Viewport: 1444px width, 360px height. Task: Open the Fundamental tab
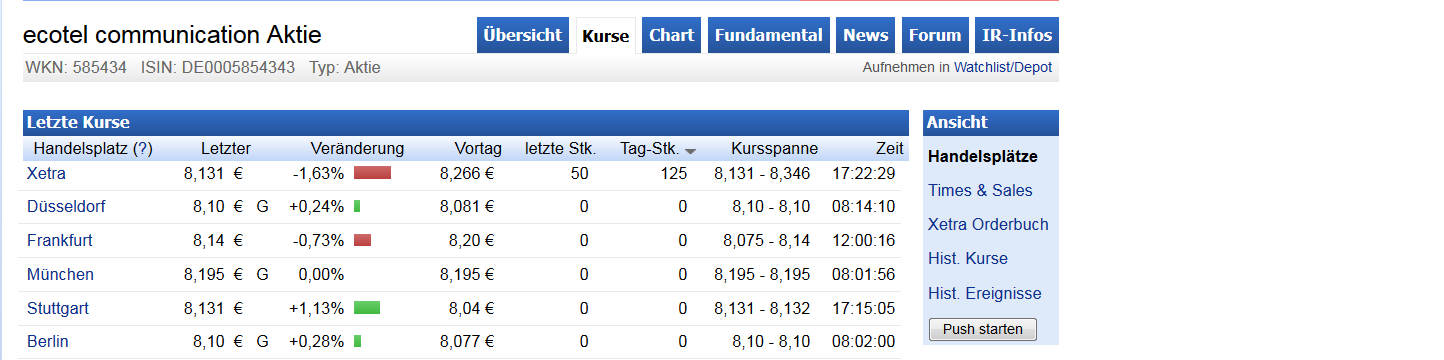tap(769, 35)
